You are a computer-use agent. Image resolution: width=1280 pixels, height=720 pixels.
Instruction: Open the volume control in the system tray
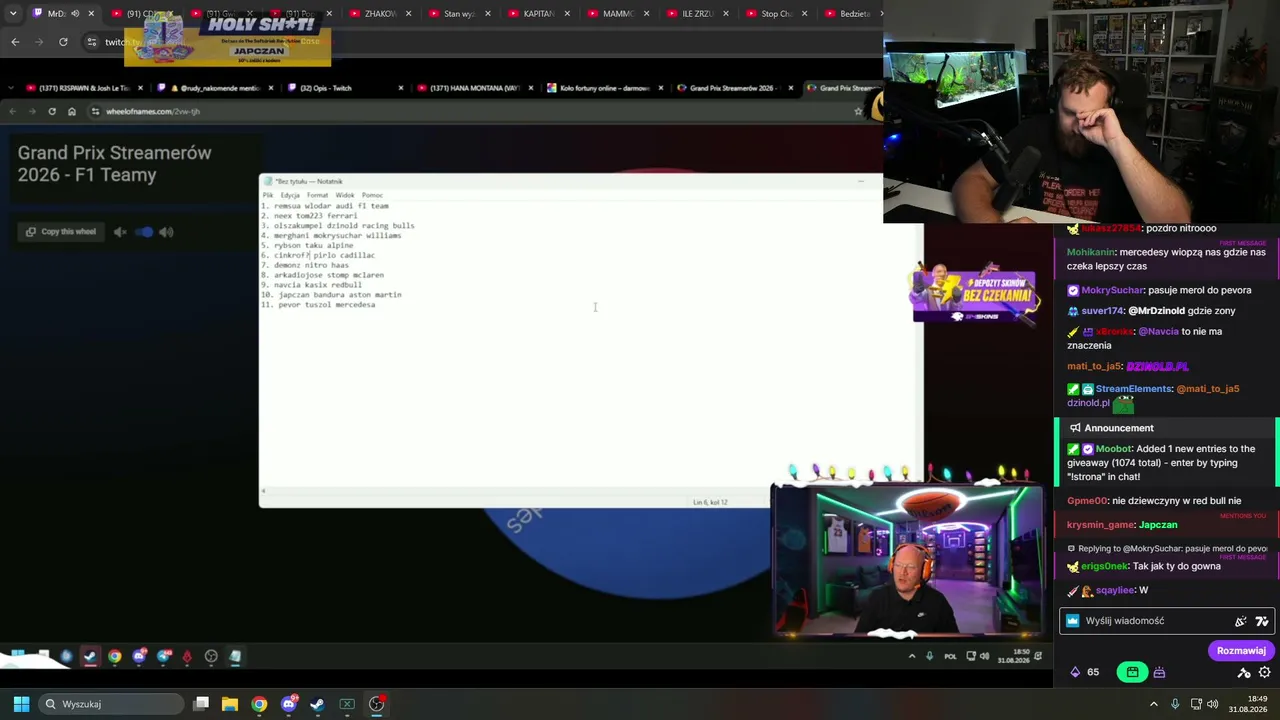(1213, 704)
